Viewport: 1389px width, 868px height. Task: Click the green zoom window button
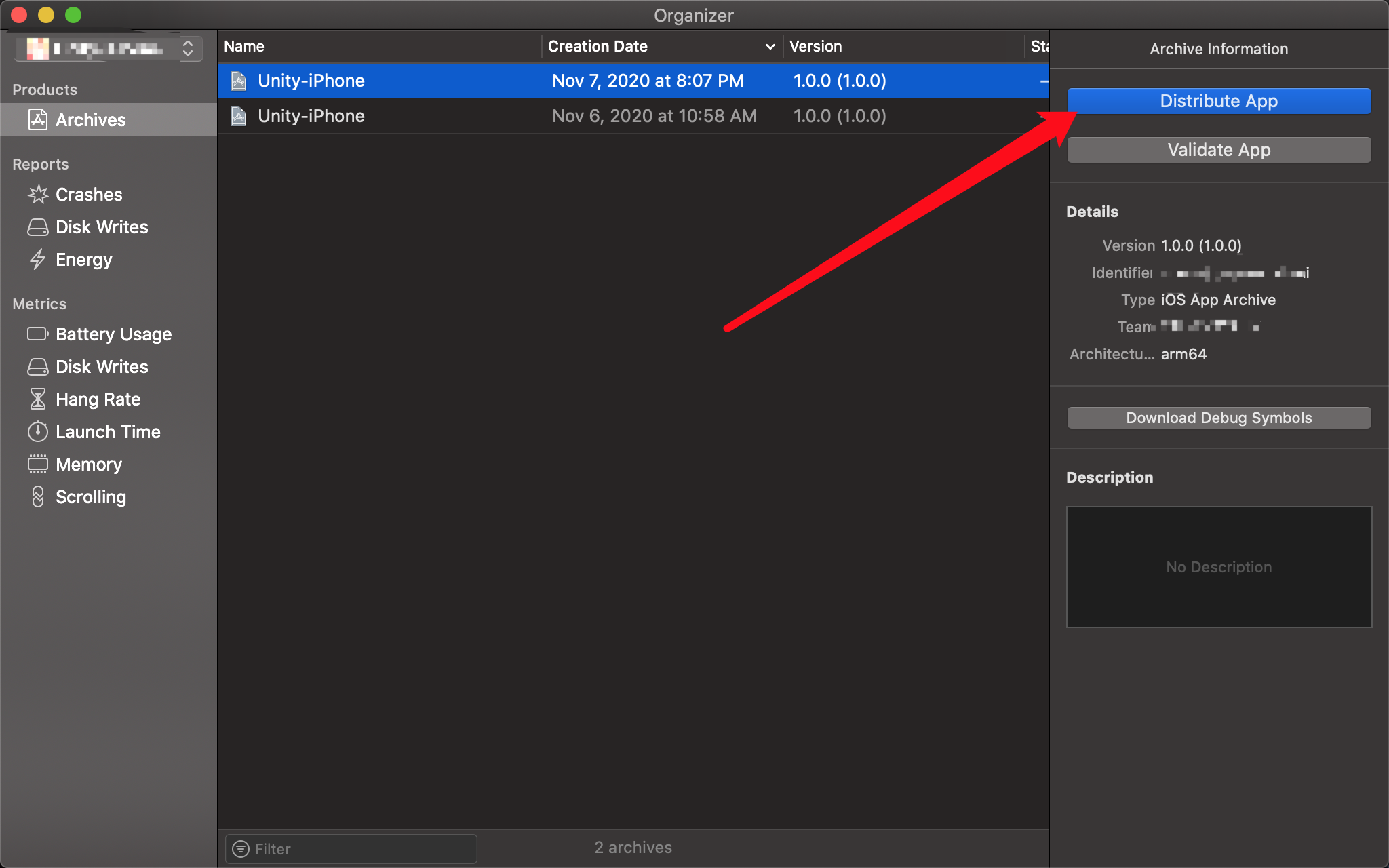[x=73, y=15]
